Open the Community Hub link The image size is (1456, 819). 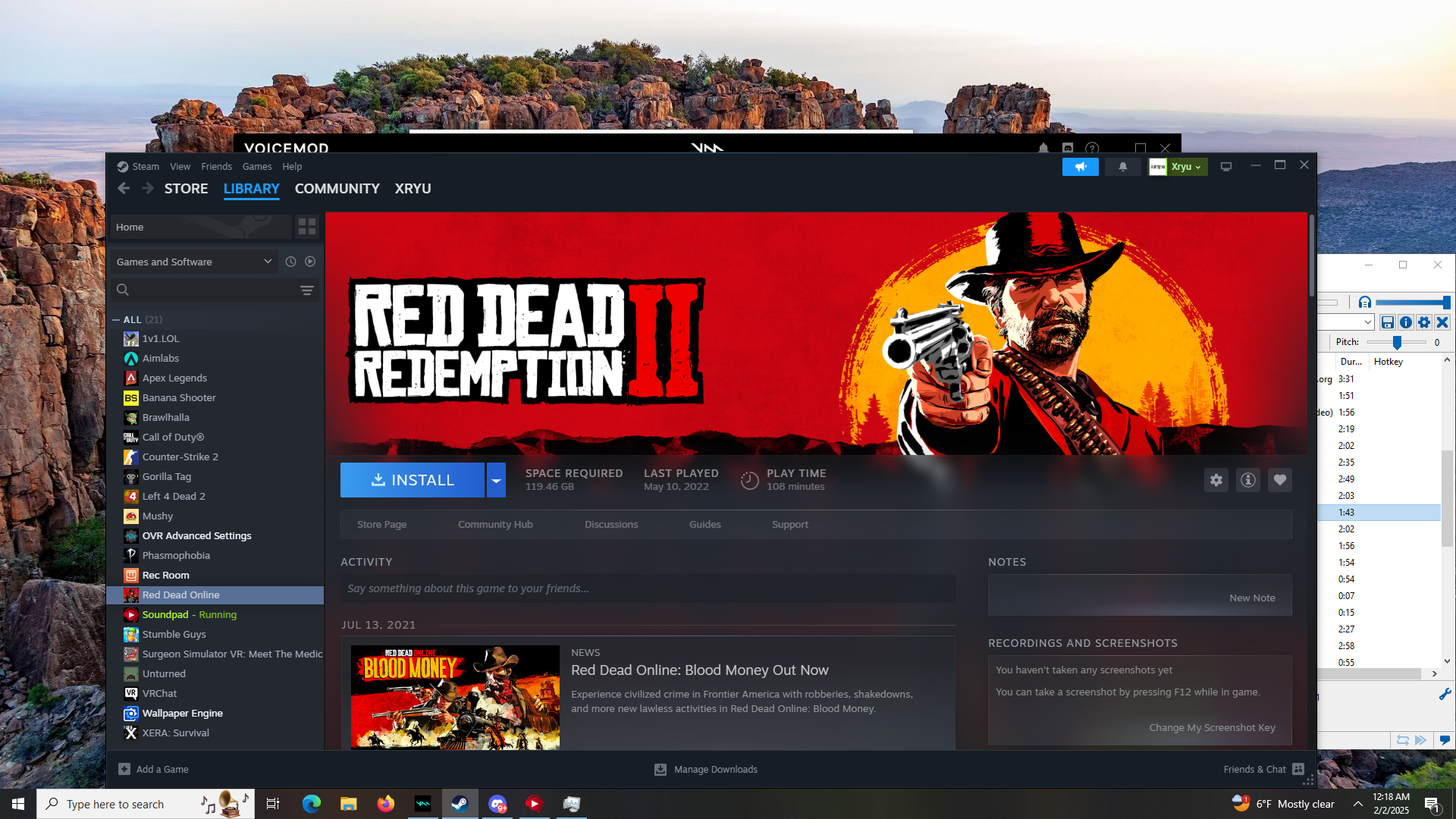pos(495,525)
